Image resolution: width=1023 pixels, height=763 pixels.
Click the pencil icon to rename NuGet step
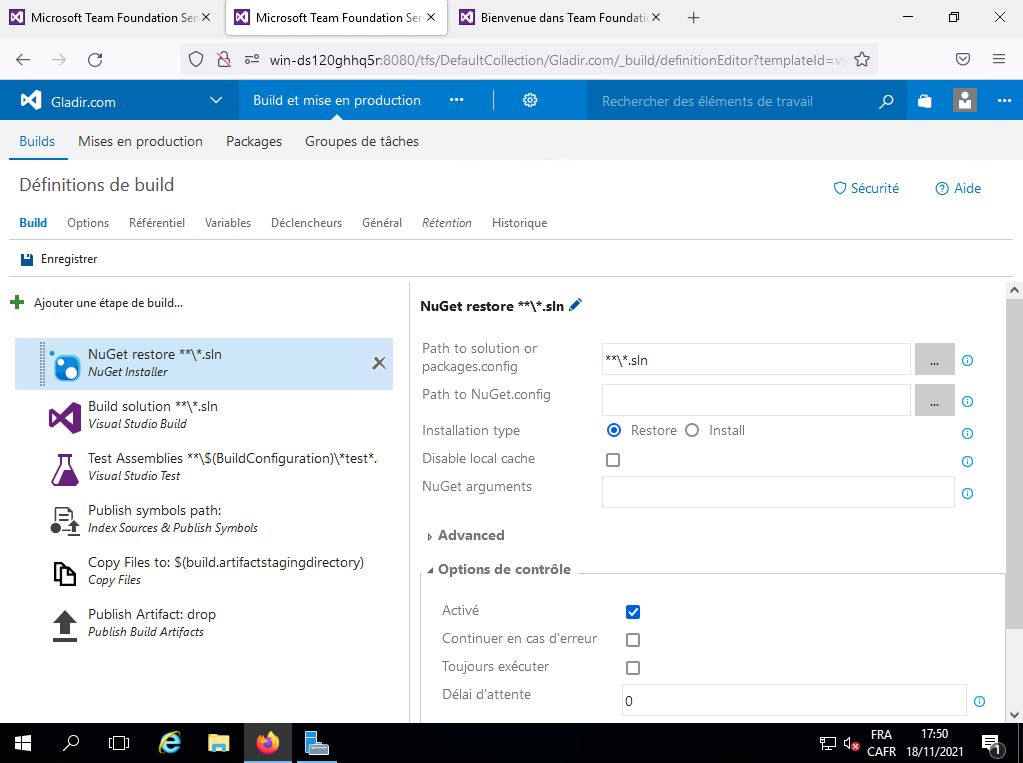coord(575,306)
